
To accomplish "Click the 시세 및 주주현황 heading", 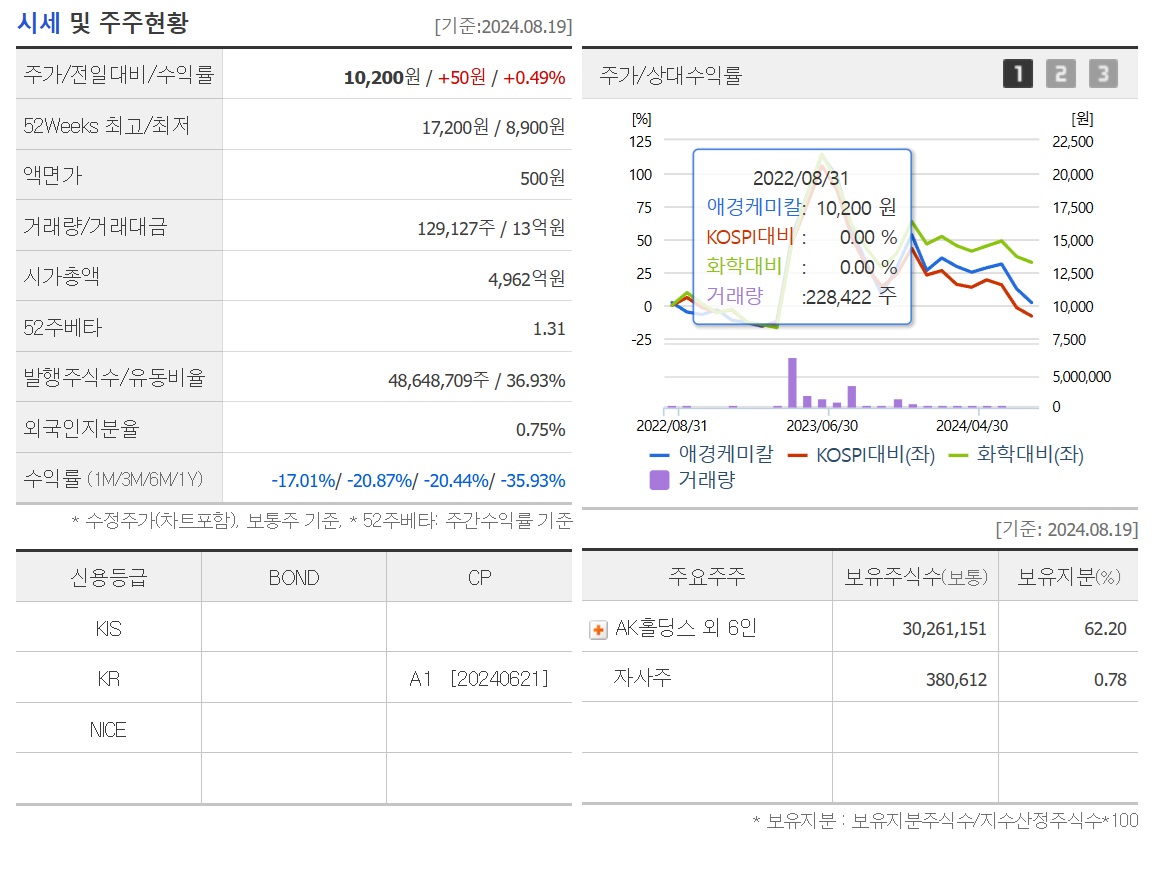I will 103,23.
